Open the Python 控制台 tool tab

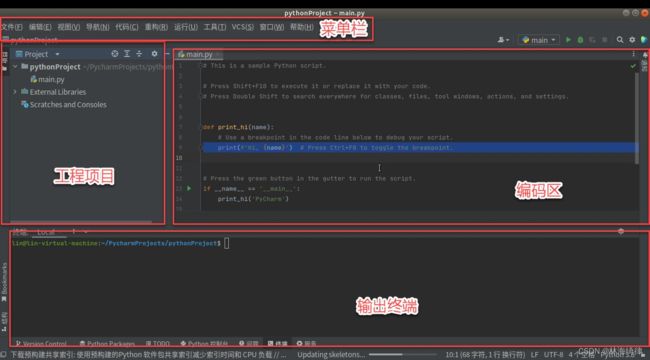coord(204,343)
